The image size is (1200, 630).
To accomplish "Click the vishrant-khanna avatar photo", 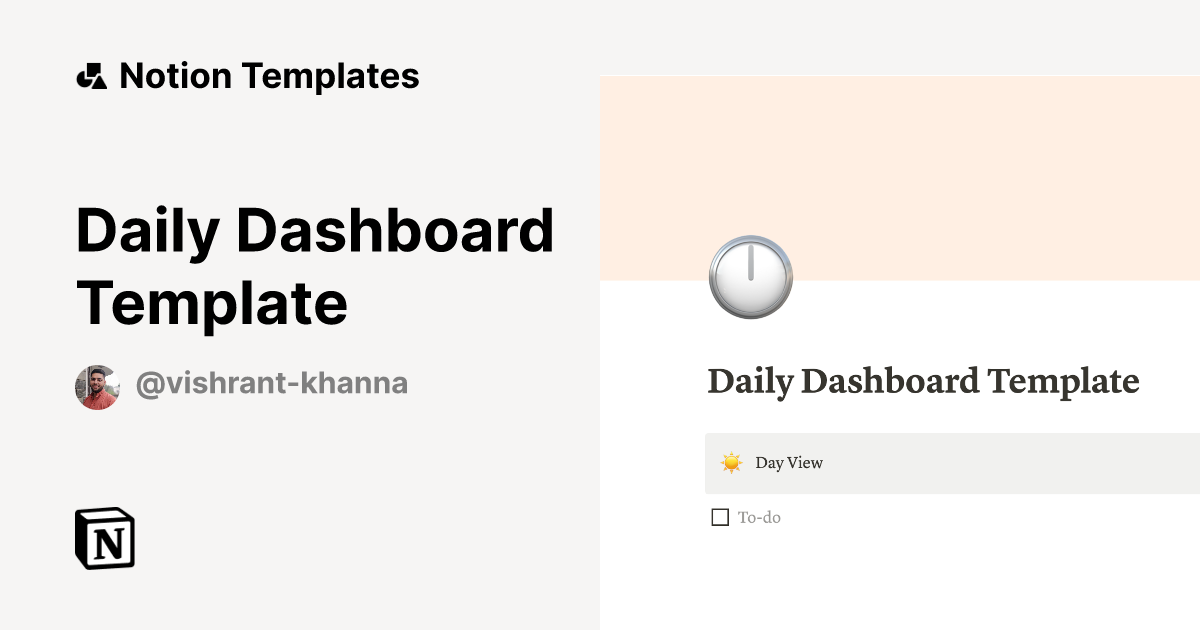I will (x=98, y=383).
